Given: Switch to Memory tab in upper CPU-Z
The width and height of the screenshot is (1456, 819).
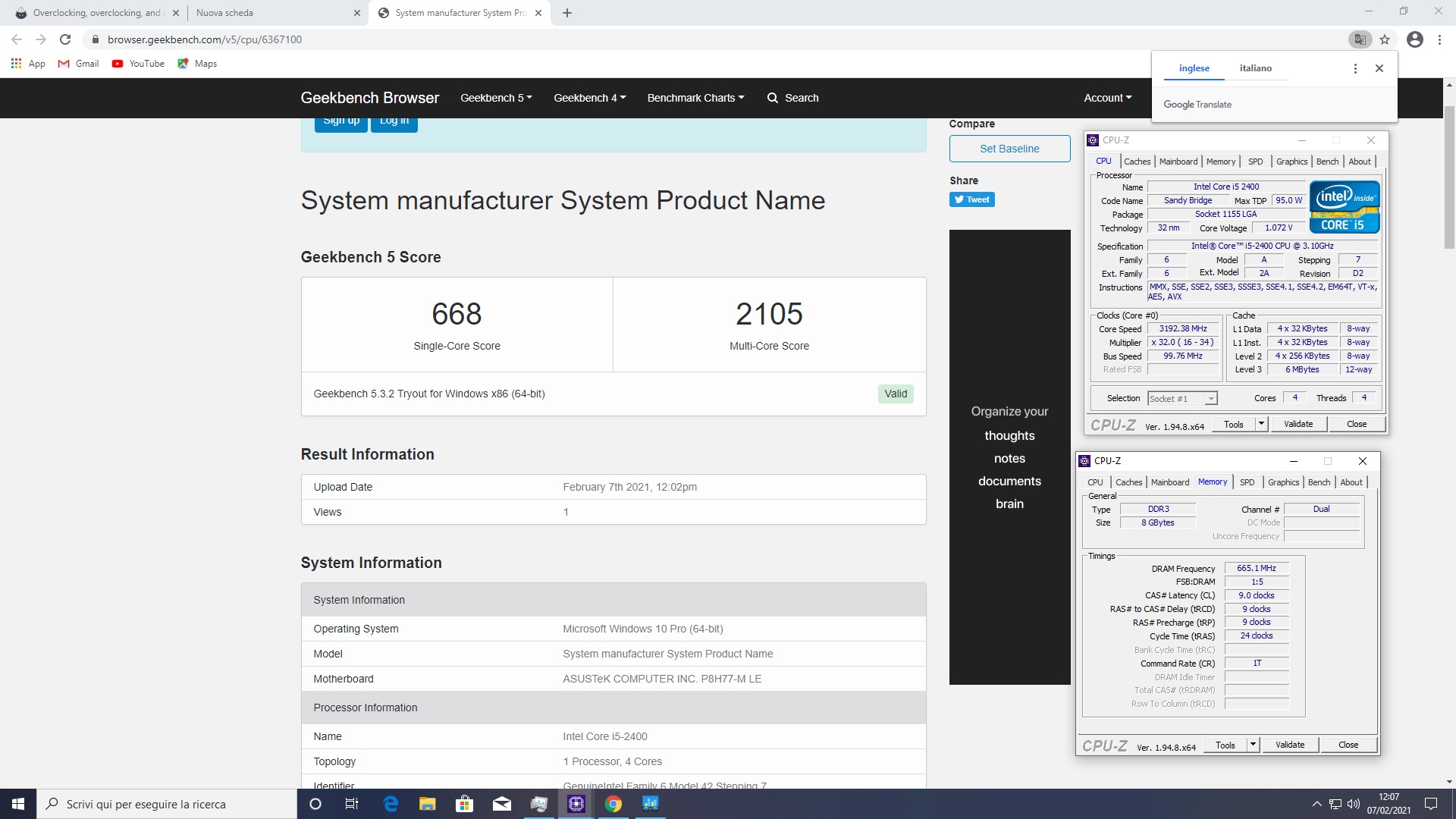Looking at the screenshot, I should pyautogui.click(x=1221, y=162).
